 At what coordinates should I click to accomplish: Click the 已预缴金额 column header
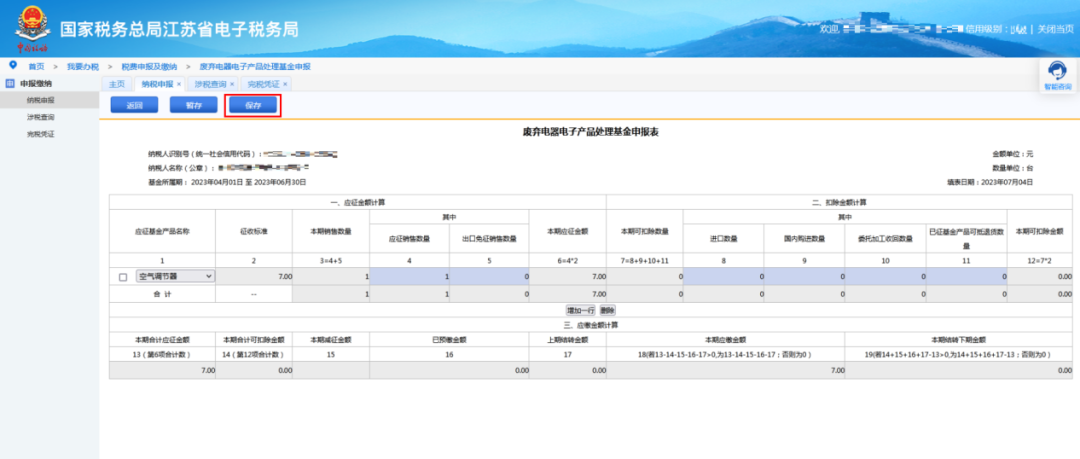tap(449, 340)
